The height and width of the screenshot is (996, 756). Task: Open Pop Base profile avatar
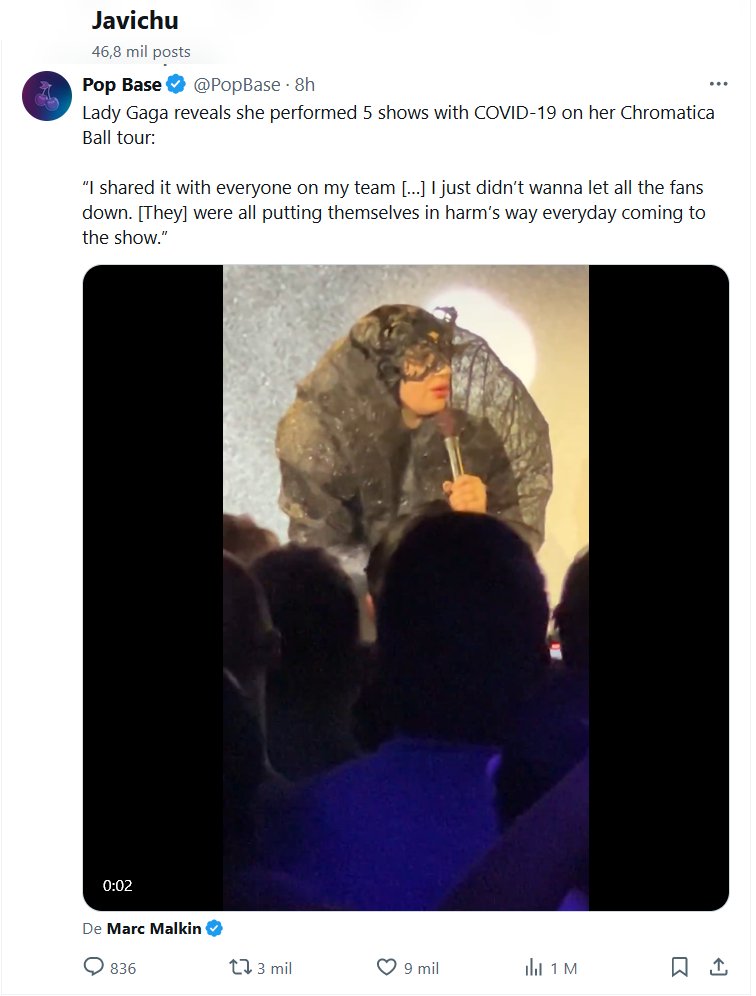click(46, 97)
